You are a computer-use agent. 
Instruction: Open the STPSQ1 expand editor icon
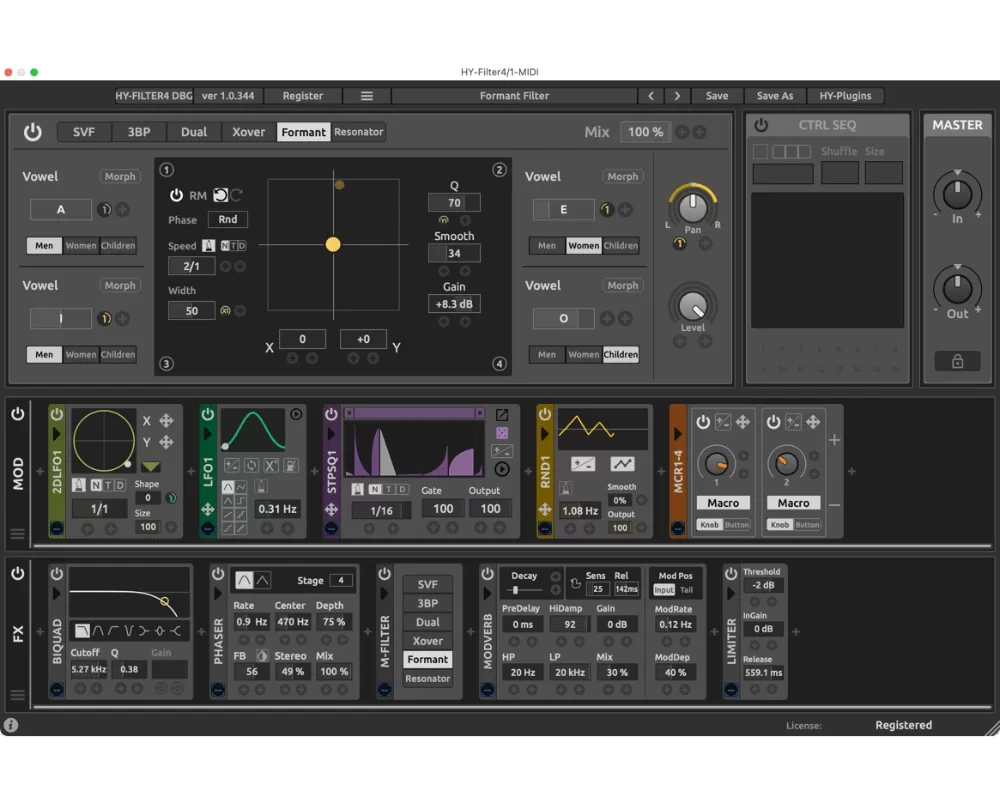502,415
